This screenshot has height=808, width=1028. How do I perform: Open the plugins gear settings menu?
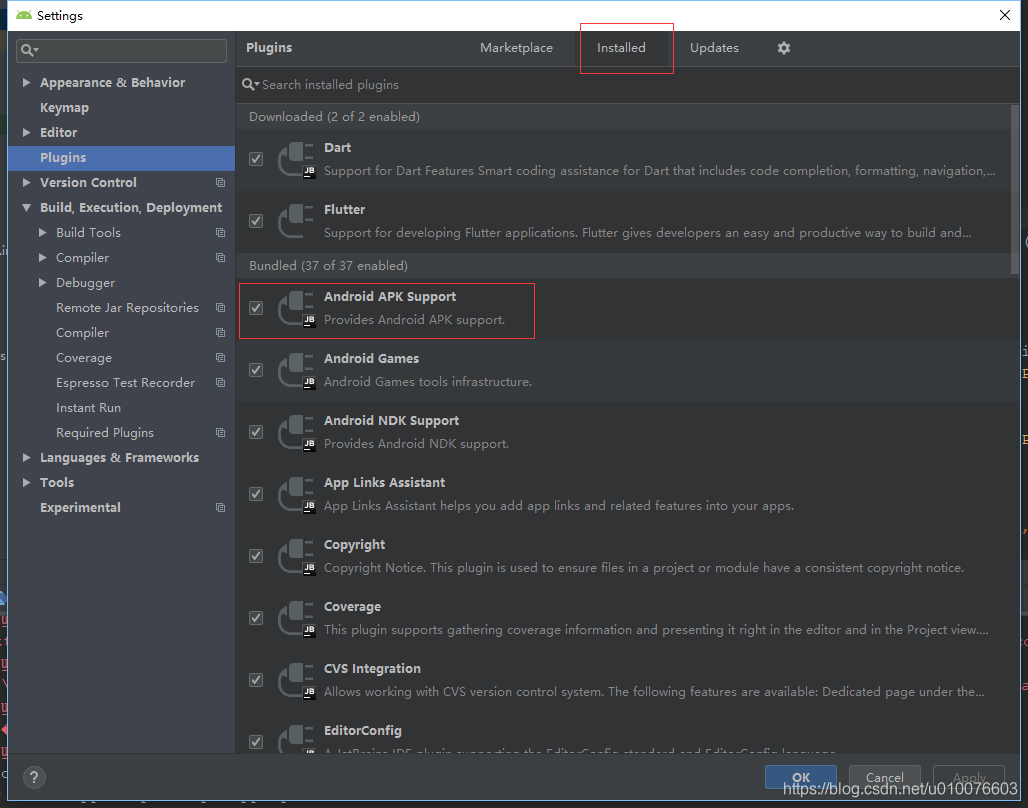coord(783,48)
